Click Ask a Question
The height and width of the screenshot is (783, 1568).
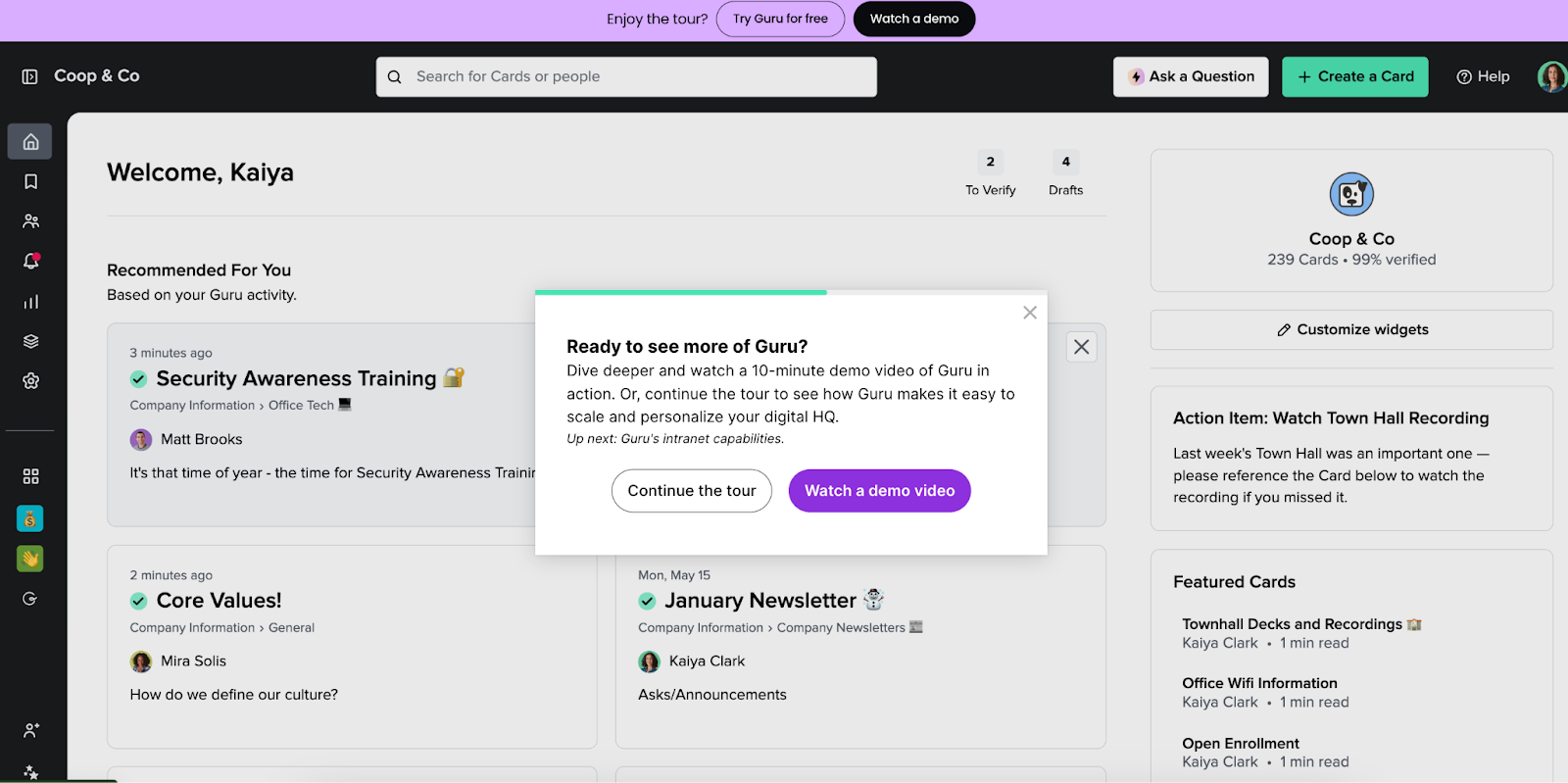pos(1191,76)
